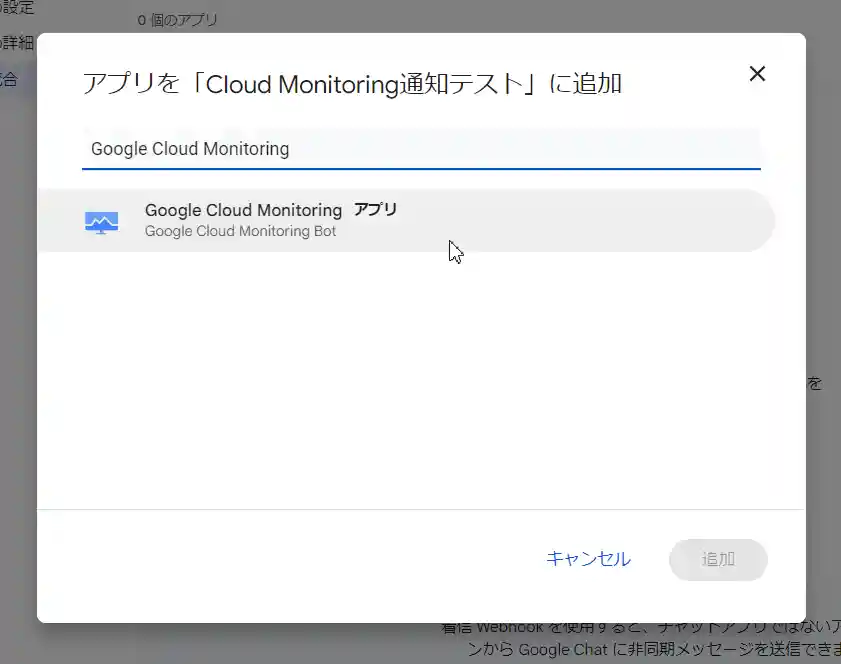Click the 0 個のアプリ text behind dialog
This screenshot has height=664, width=841.
tap(178, 20)
